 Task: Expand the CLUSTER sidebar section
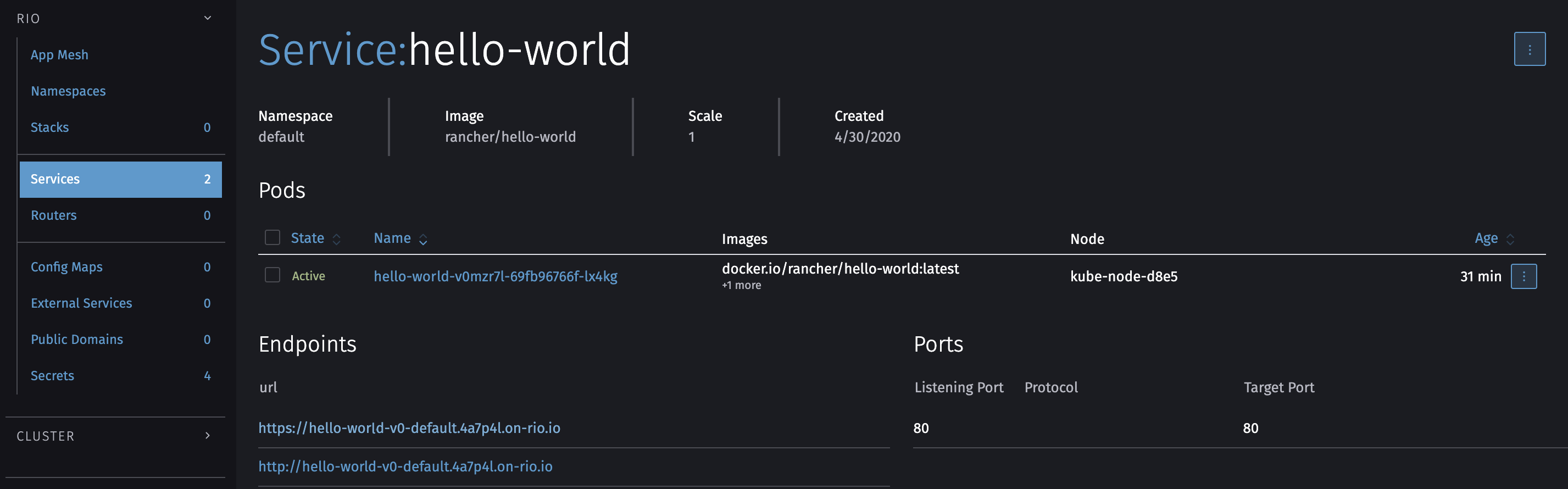pos(208,436)
